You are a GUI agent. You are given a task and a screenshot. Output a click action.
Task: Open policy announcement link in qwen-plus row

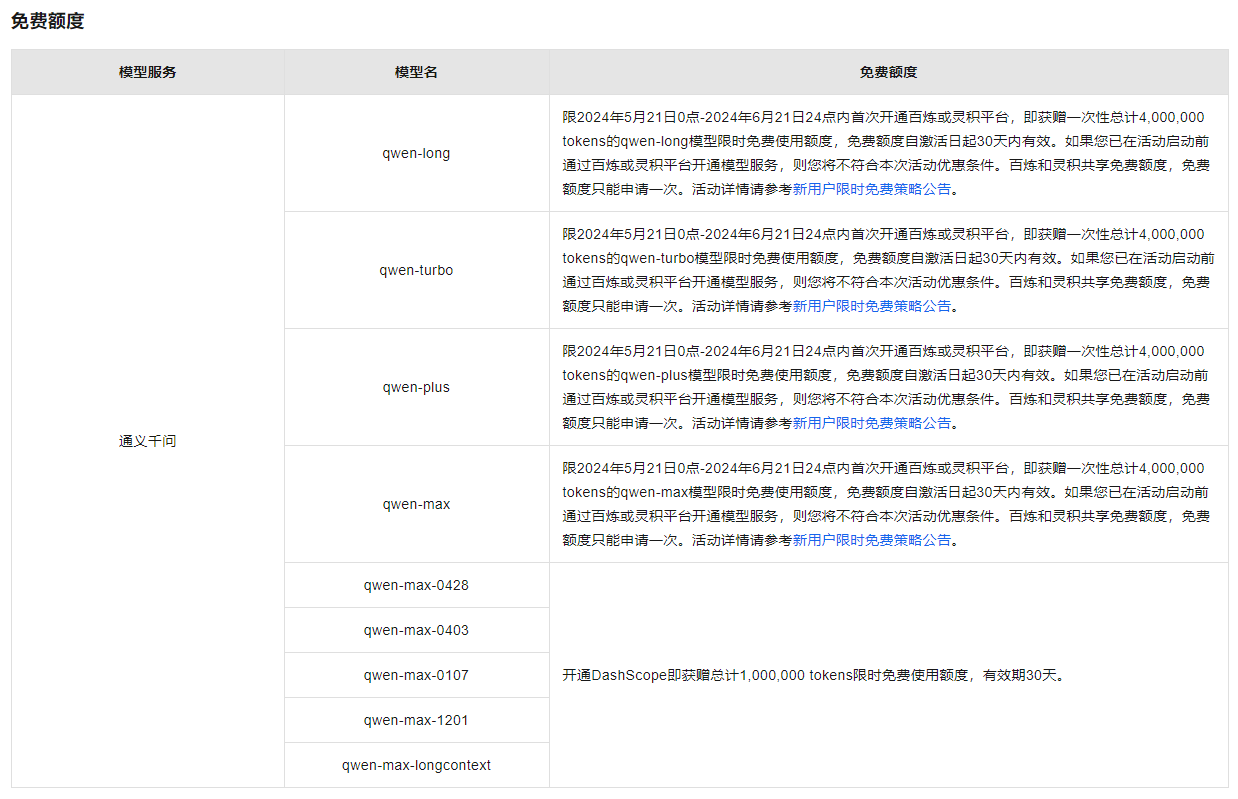tap(871, 423)
